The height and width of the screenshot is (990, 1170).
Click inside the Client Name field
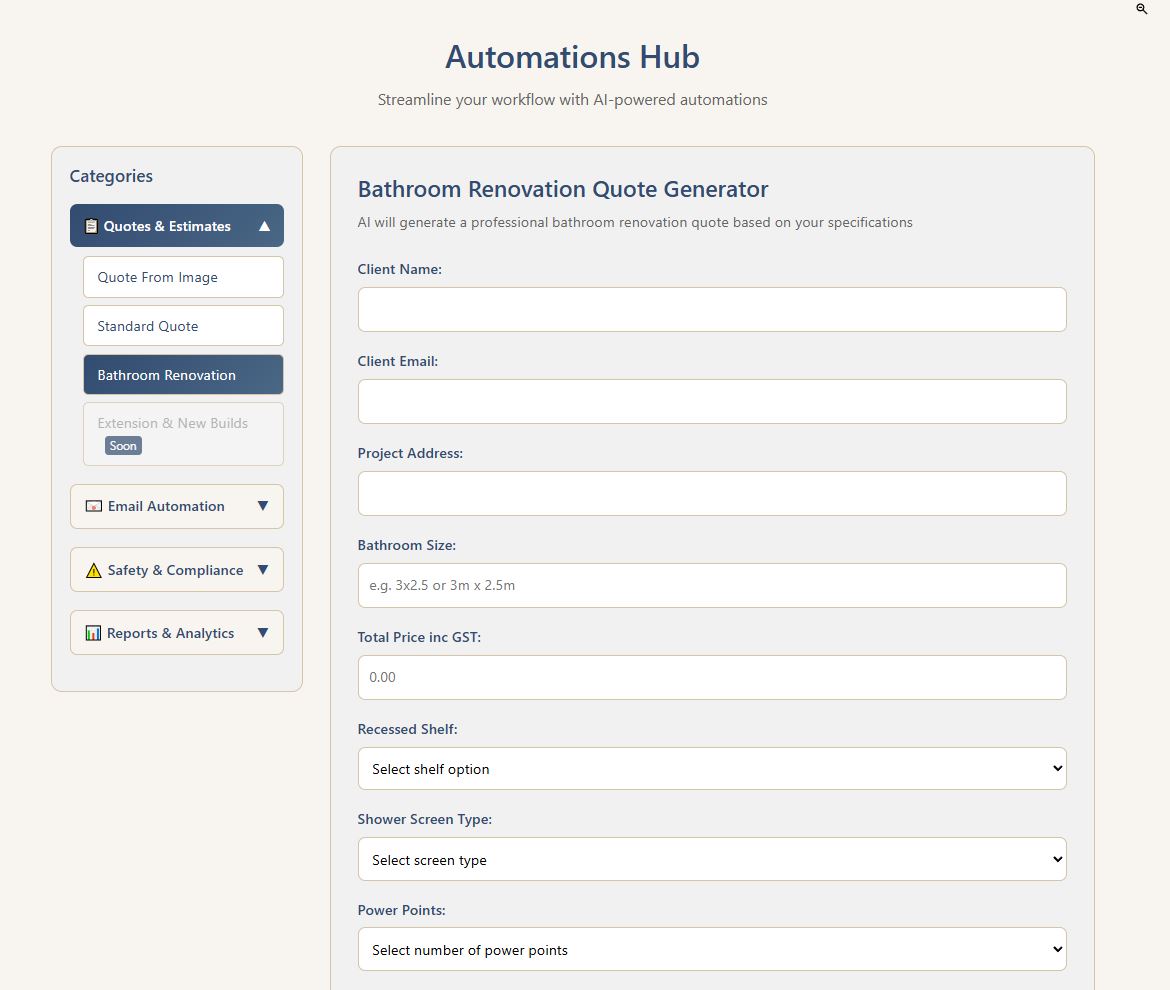(711, 309)
